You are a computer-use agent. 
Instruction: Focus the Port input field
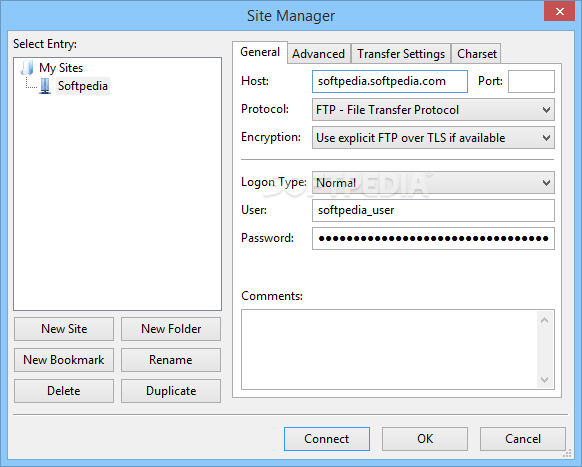coord(531,81)
